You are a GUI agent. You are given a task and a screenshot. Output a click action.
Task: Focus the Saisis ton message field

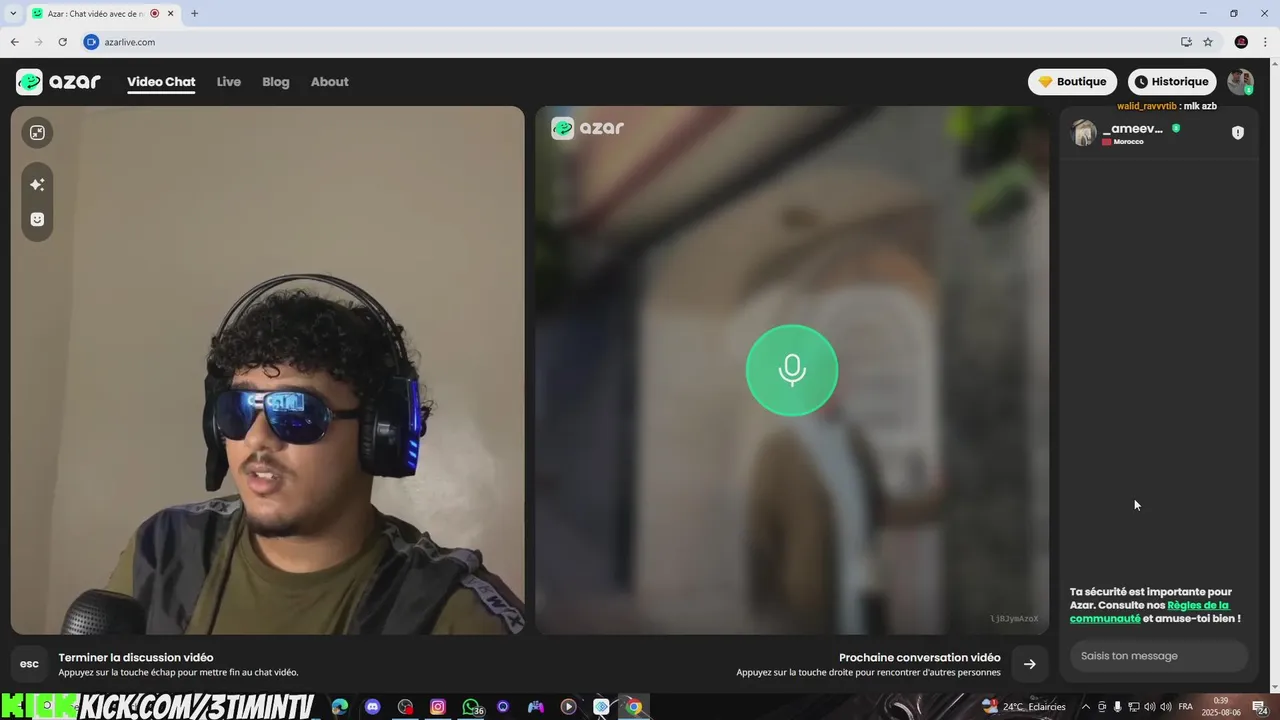point(1159,656)
